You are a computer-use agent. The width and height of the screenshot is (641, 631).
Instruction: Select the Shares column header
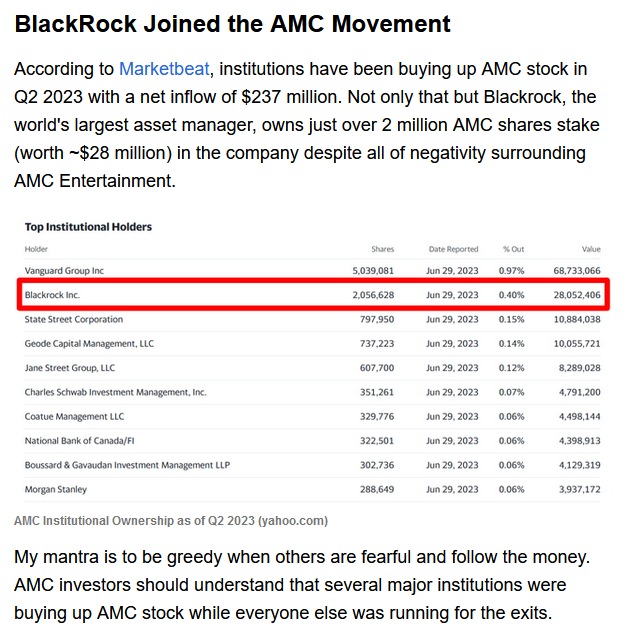[x=382, y=249]
